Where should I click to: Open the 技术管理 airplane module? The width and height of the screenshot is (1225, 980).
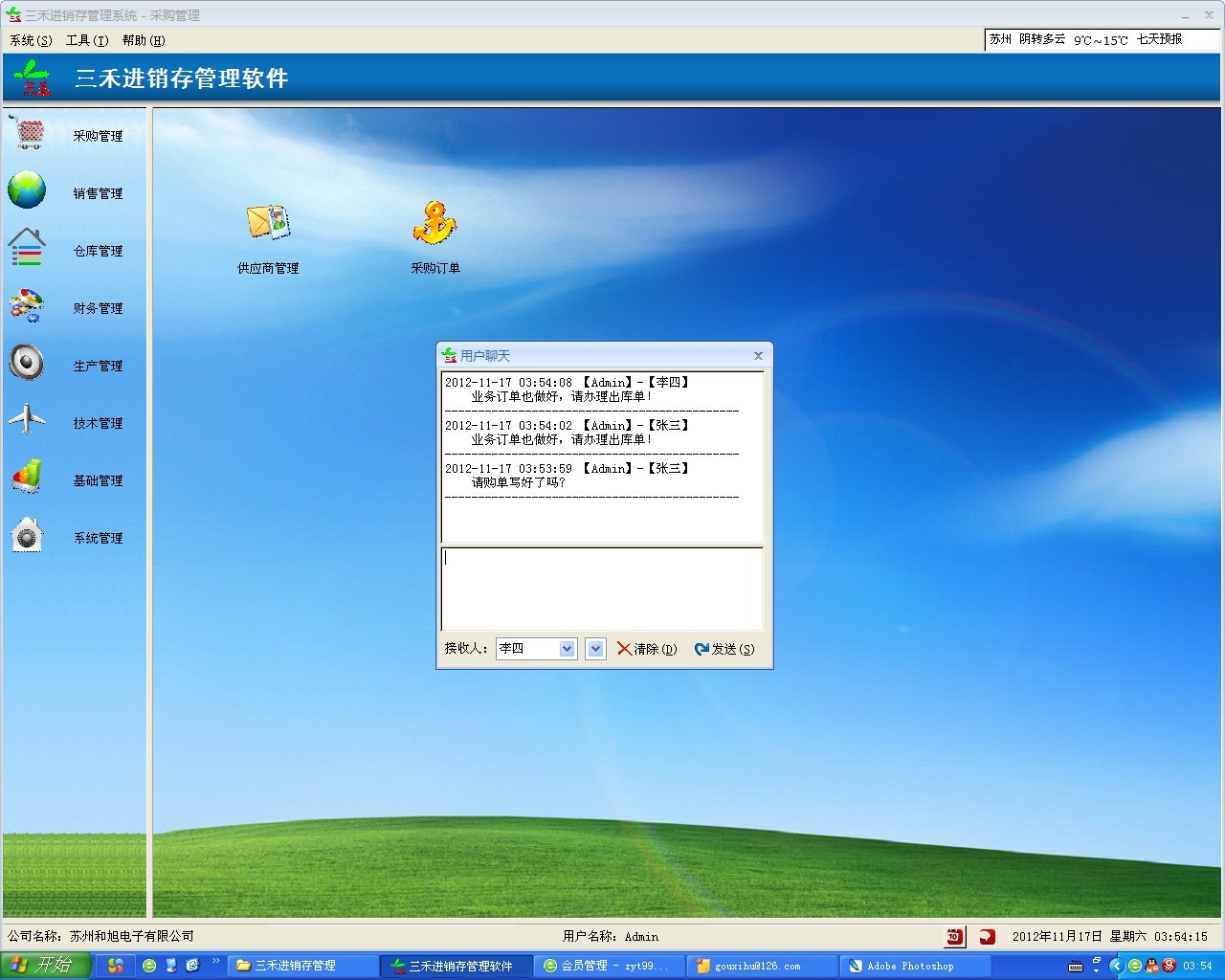pyautogui.click(x=67, y=422)
